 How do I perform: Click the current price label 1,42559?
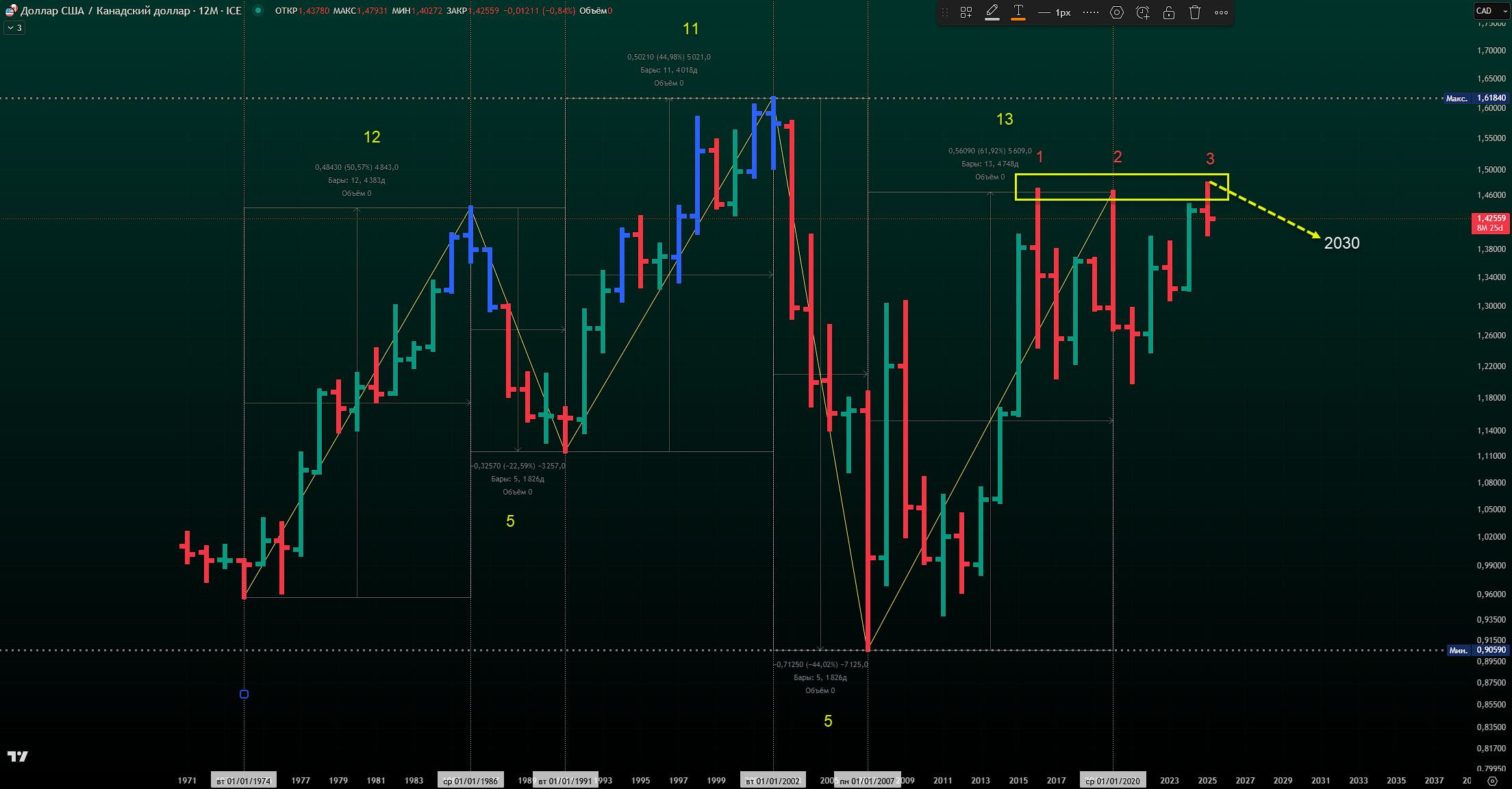coord(1491,218)
